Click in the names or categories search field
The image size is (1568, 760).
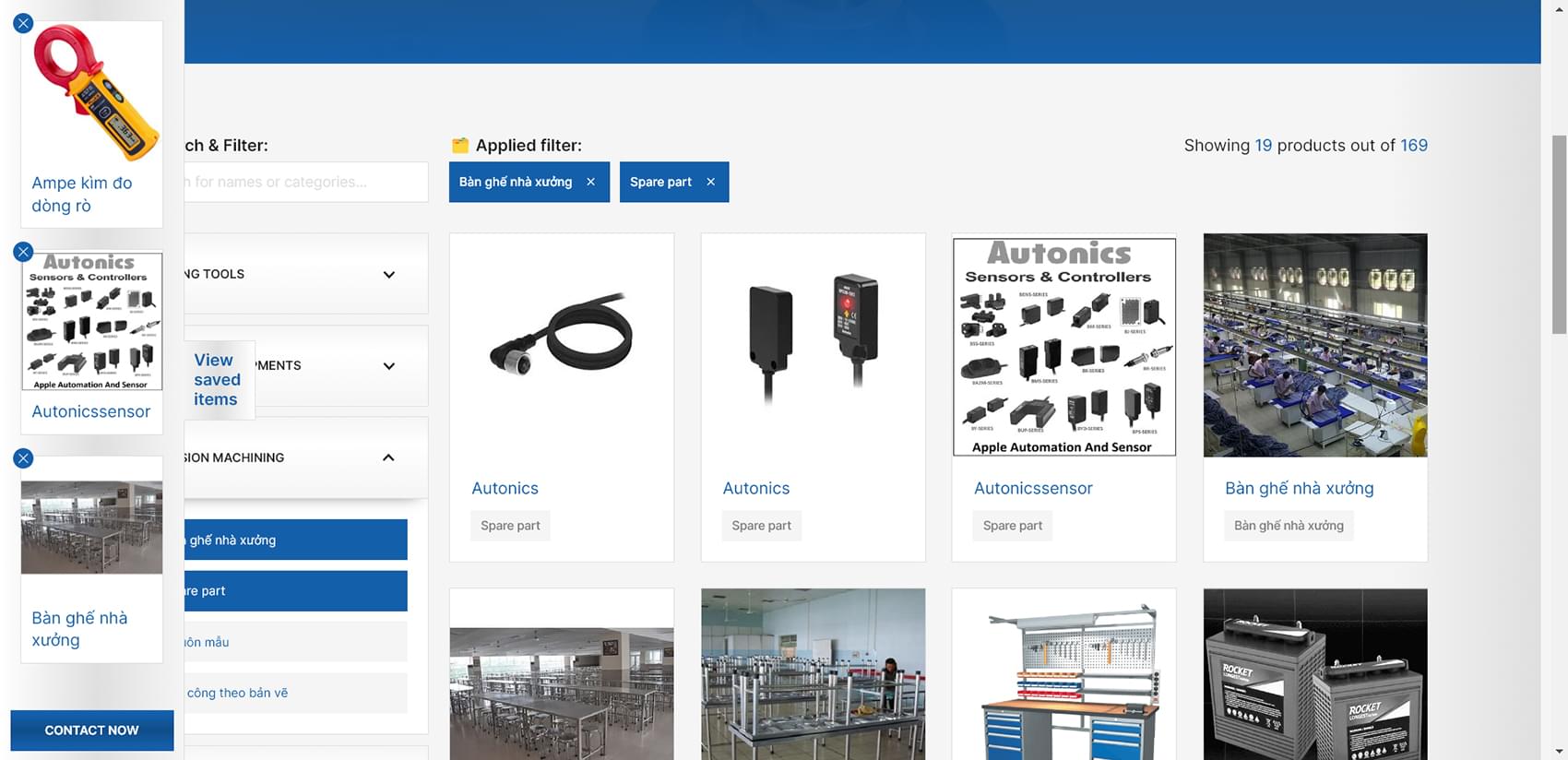[x=304, y=182]
